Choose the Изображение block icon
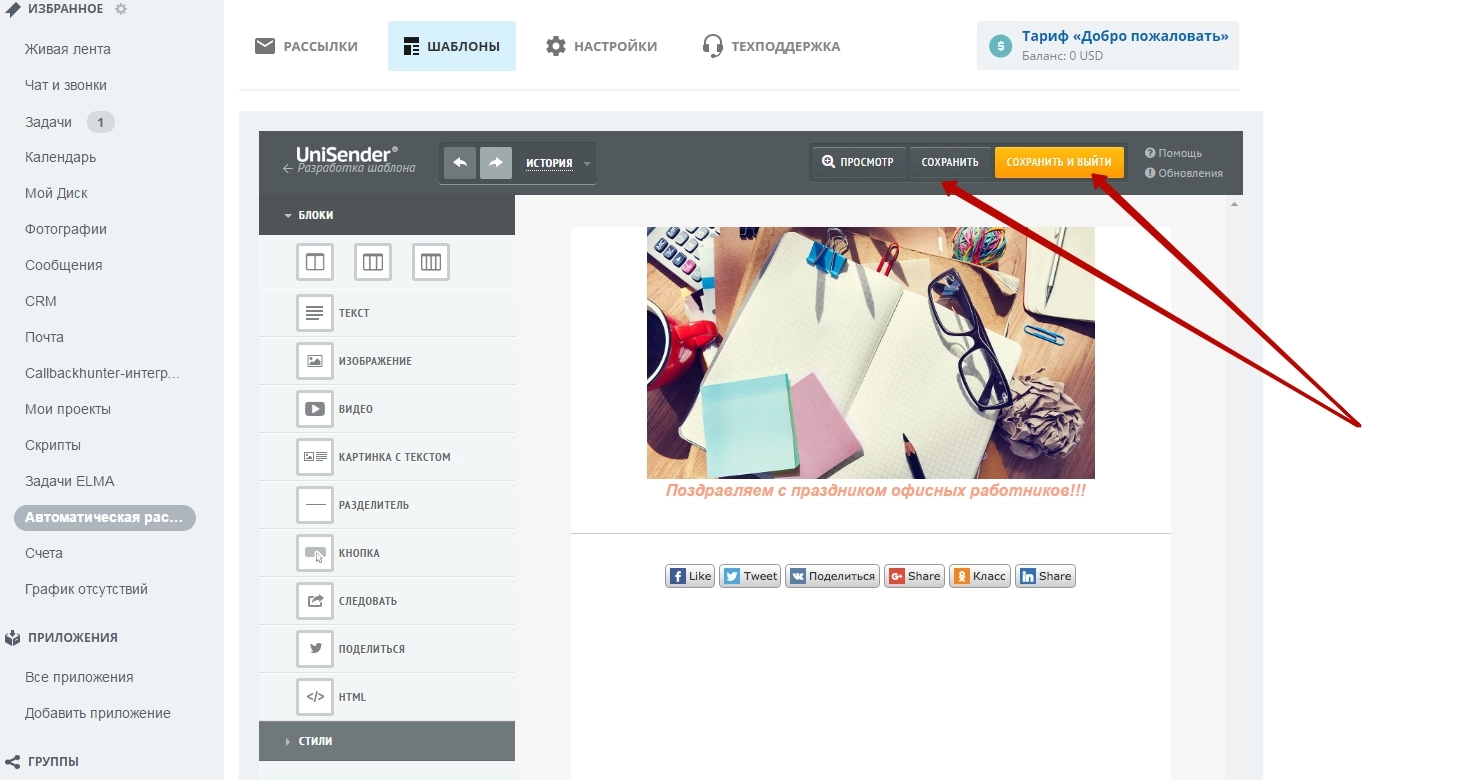This screenshot has width=1482, height=780. [315, 361]
